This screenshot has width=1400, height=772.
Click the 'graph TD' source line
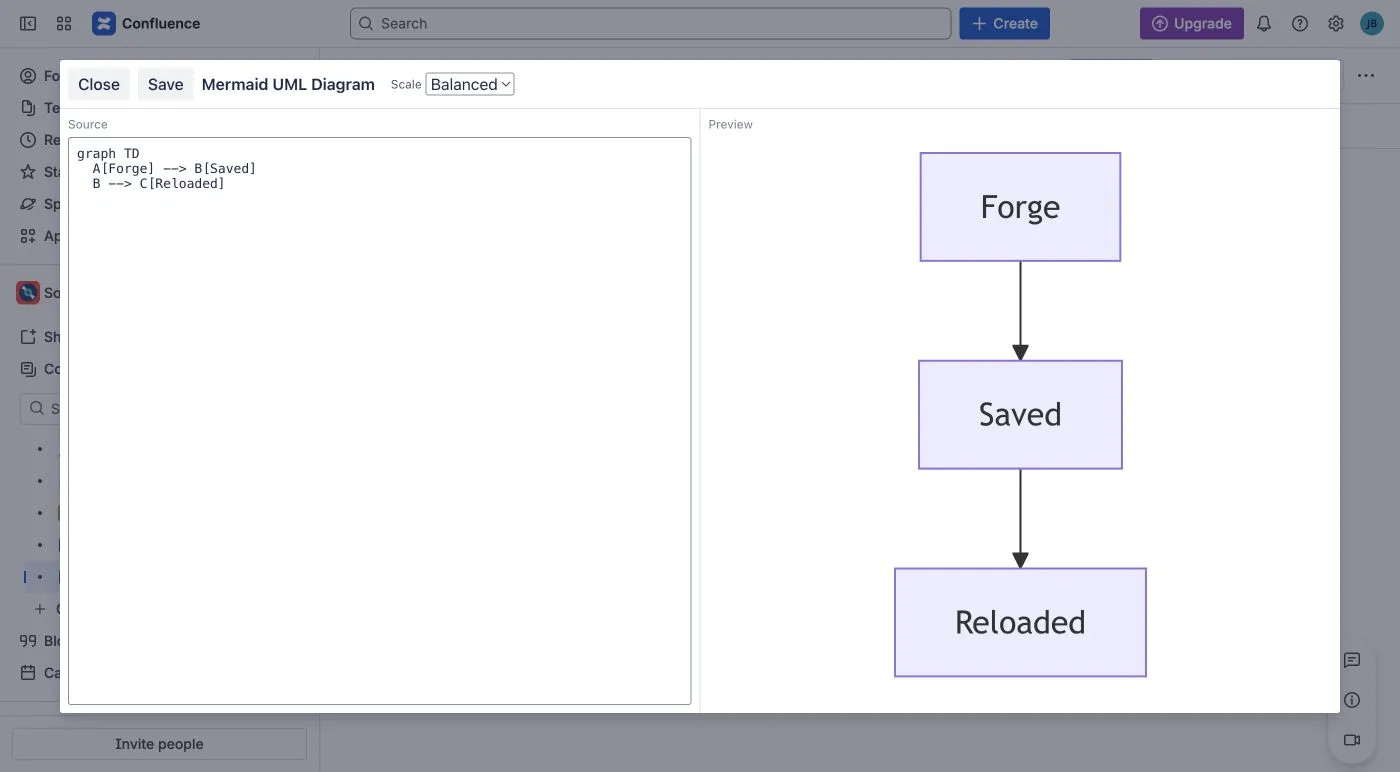click(x=108, y=154)
